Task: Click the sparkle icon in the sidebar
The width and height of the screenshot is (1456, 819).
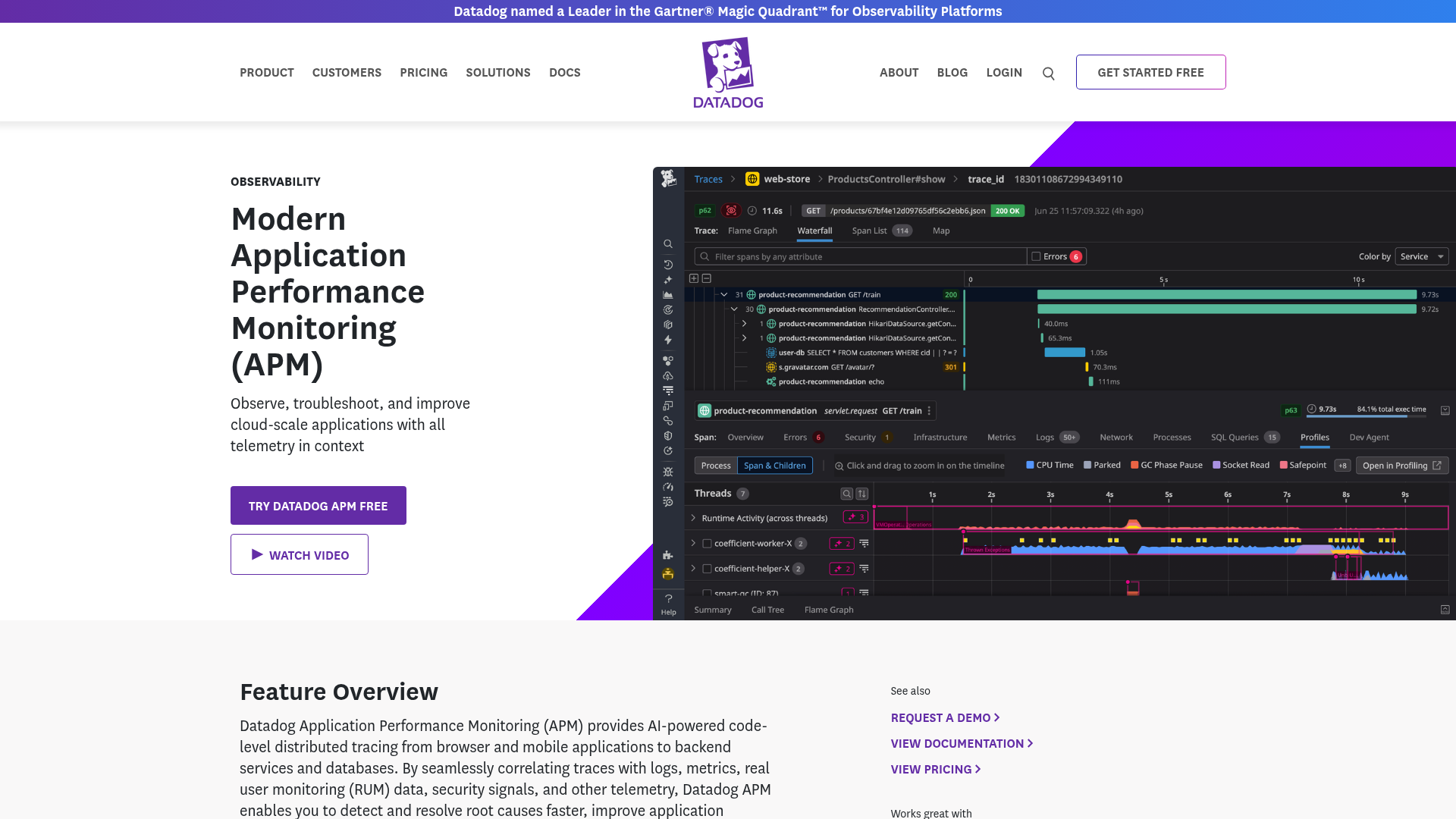Action: [x=668, y=280]
